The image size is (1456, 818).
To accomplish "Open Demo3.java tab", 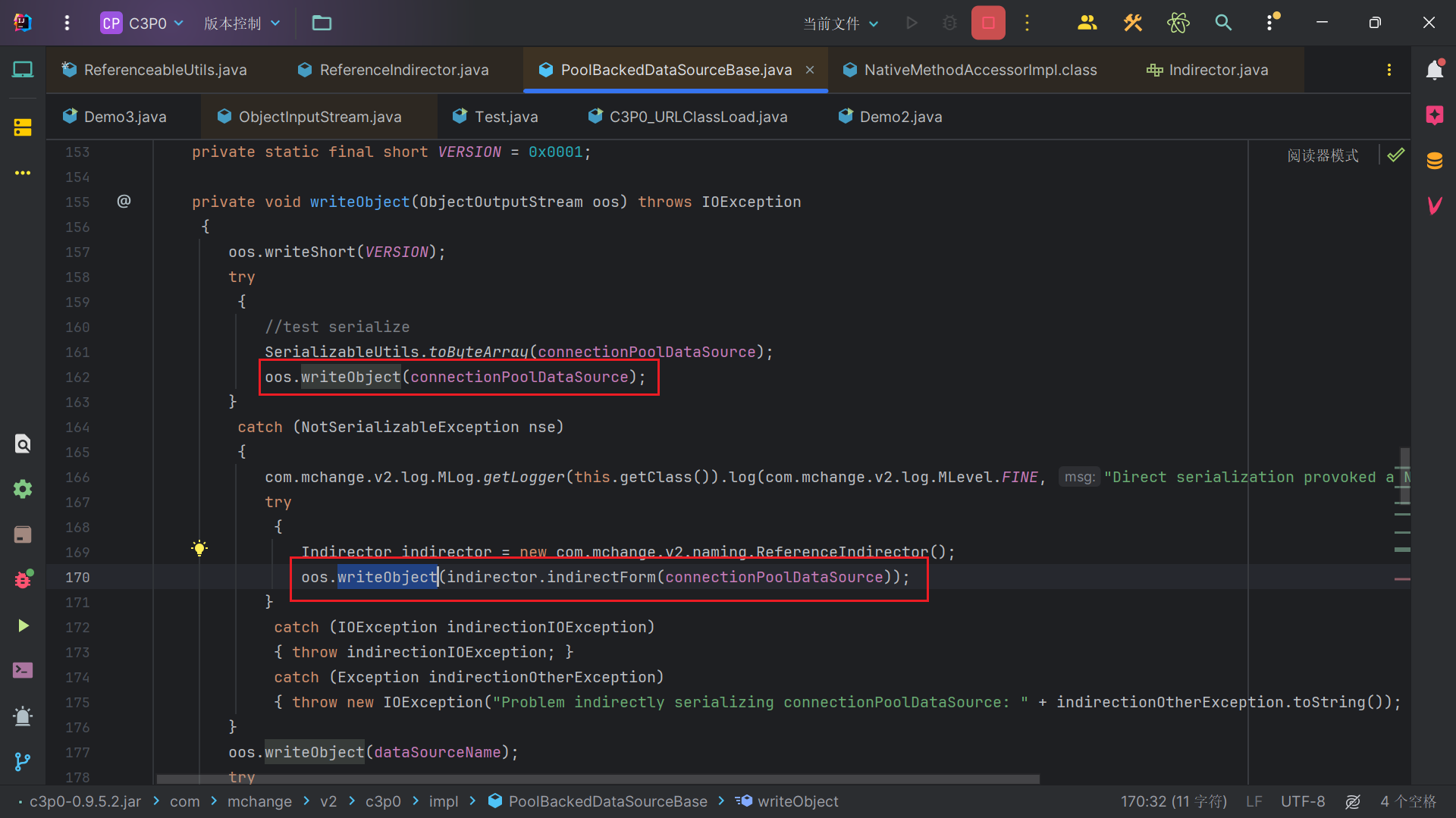I will click(x=115, y=117).
